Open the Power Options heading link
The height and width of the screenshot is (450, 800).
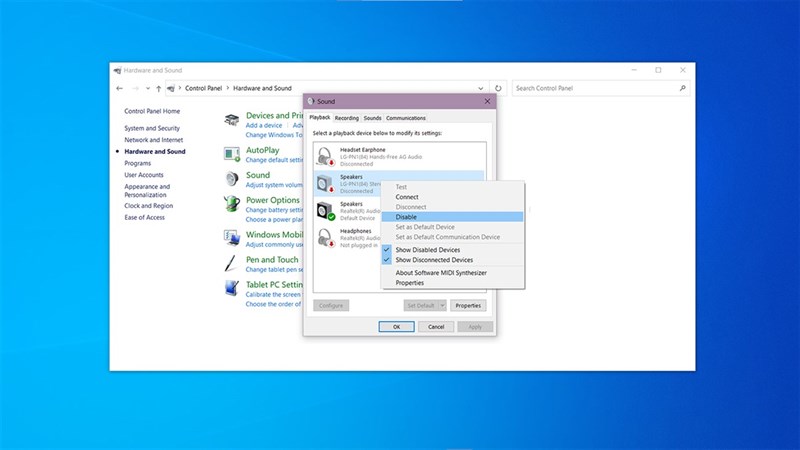click(x=273, y=200)
